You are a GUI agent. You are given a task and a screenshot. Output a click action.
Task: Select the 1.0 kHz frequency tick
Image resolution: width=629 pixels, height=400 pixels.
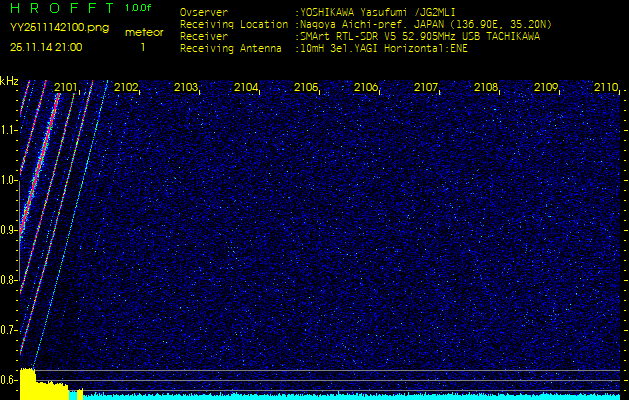coord(9,180)
